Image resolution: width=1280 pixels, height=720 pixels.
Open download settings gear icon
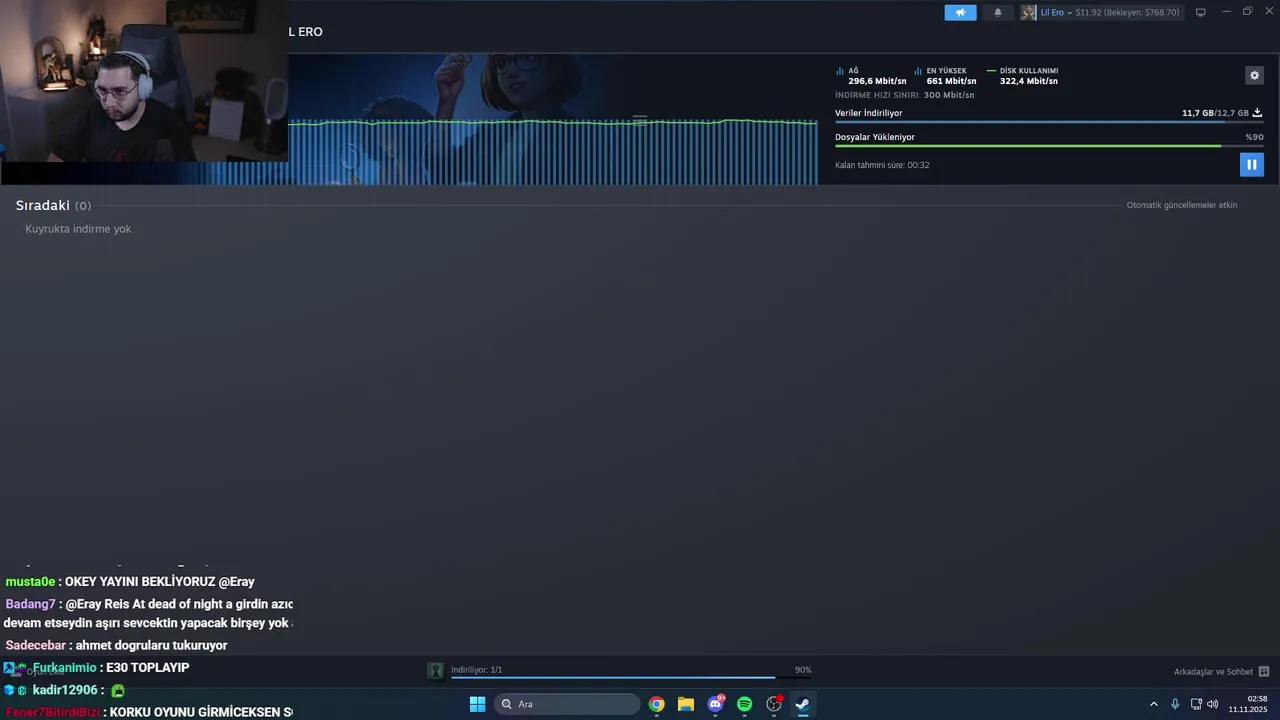coord(1254,75)
